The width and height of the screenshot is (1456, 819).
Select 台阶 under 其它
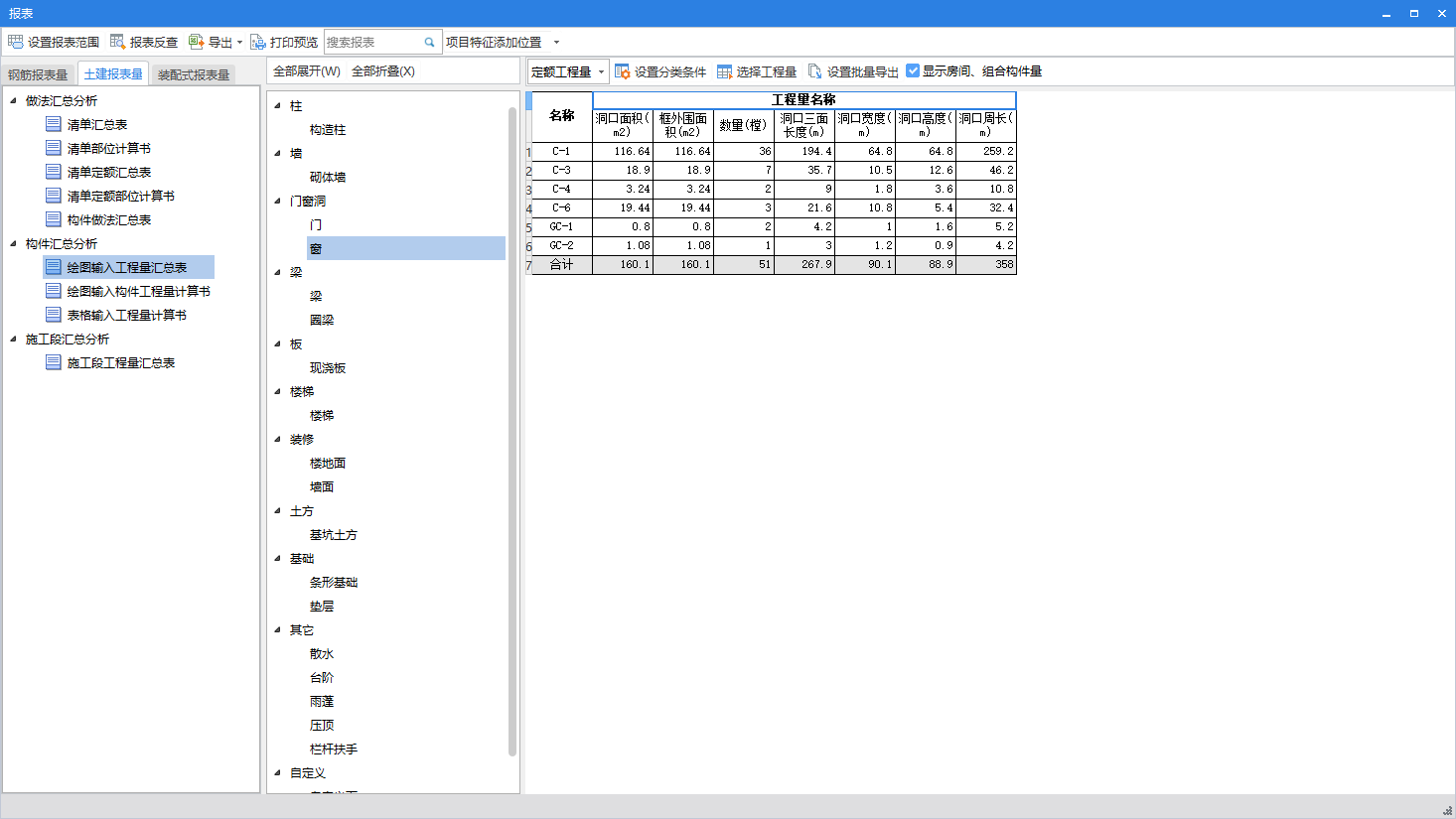(322, 677)
